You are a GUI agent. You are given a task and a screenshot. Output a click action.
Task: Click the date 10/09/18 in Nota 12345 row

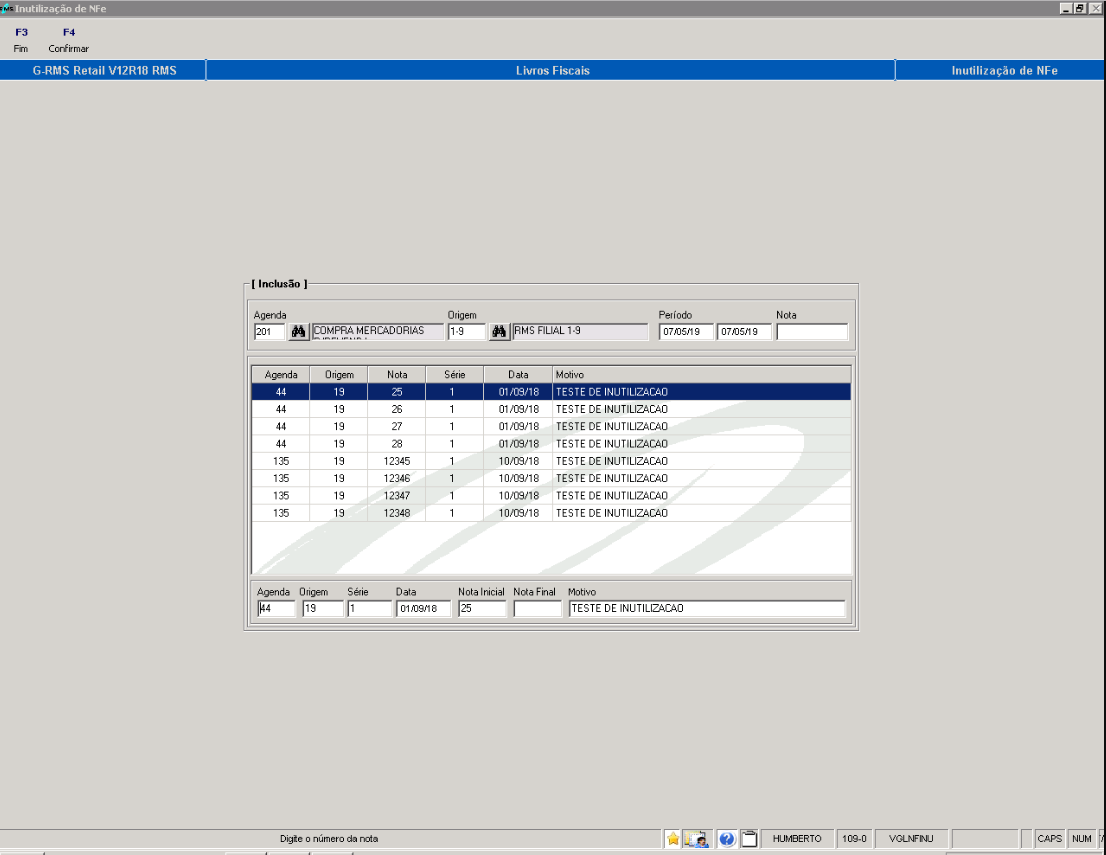click(518, 461)
